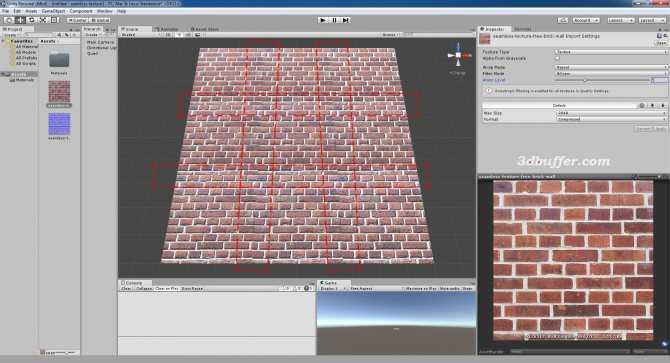Toggle the Collapse option in Console
670x363 pixels.
144,289
